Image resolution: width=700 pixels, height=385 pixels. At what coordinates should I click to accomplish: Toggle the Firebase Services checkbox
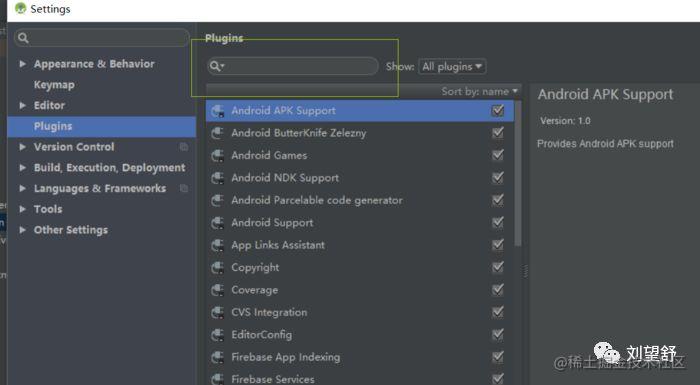click(x=497, y=379)
